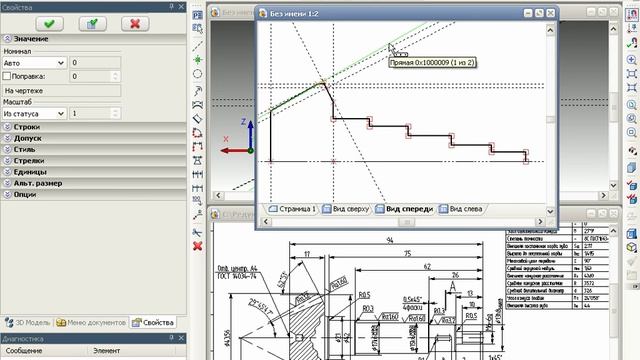This screenshot has width=640, height=360.
Task: Select the diamond-shaped tool icon
Action: [198, 119]
